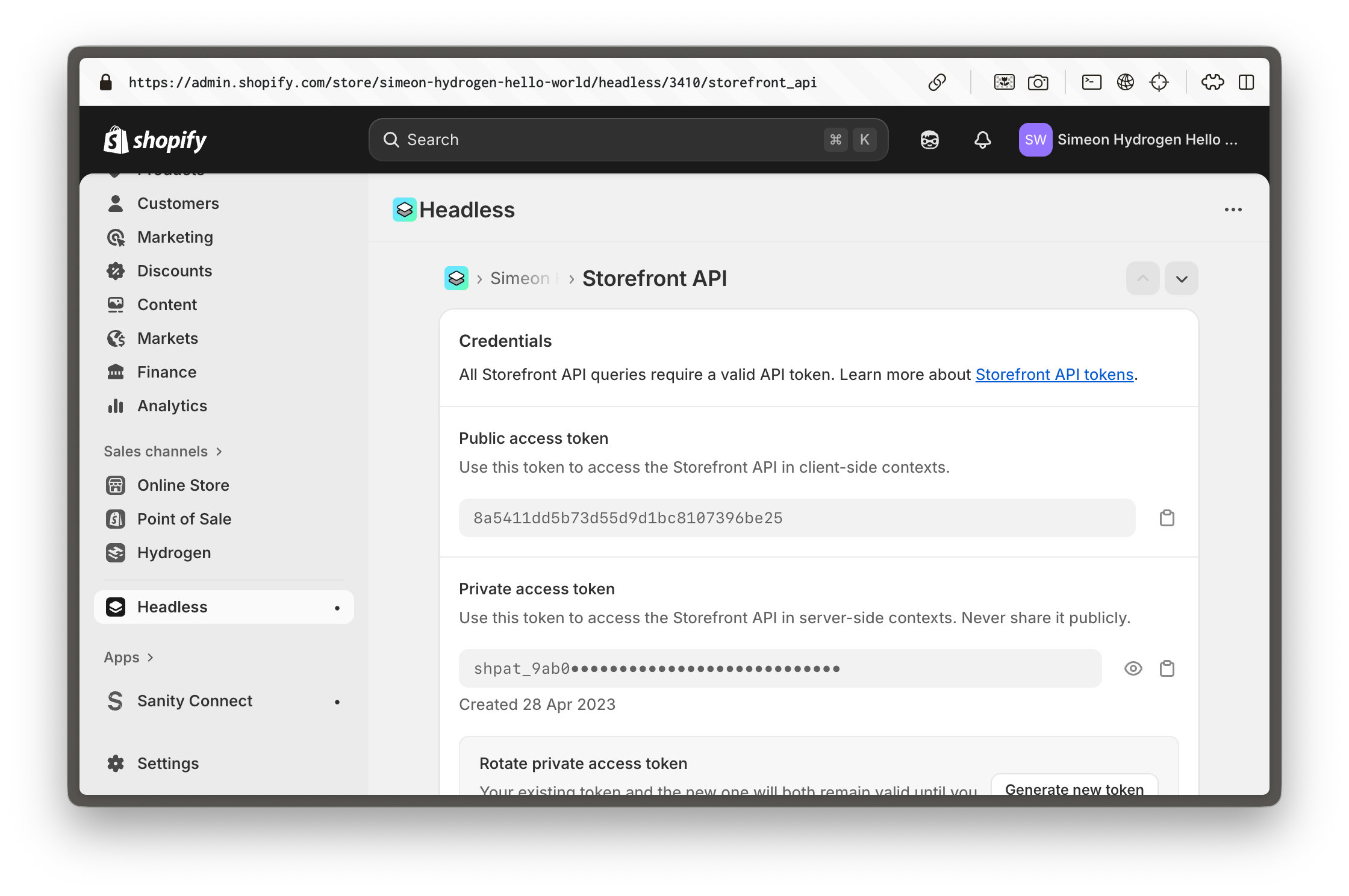The height and width of the screenshot is (896, 1349).
Task: Follow the Storefront API tokens link
Action: [1055, 375]
